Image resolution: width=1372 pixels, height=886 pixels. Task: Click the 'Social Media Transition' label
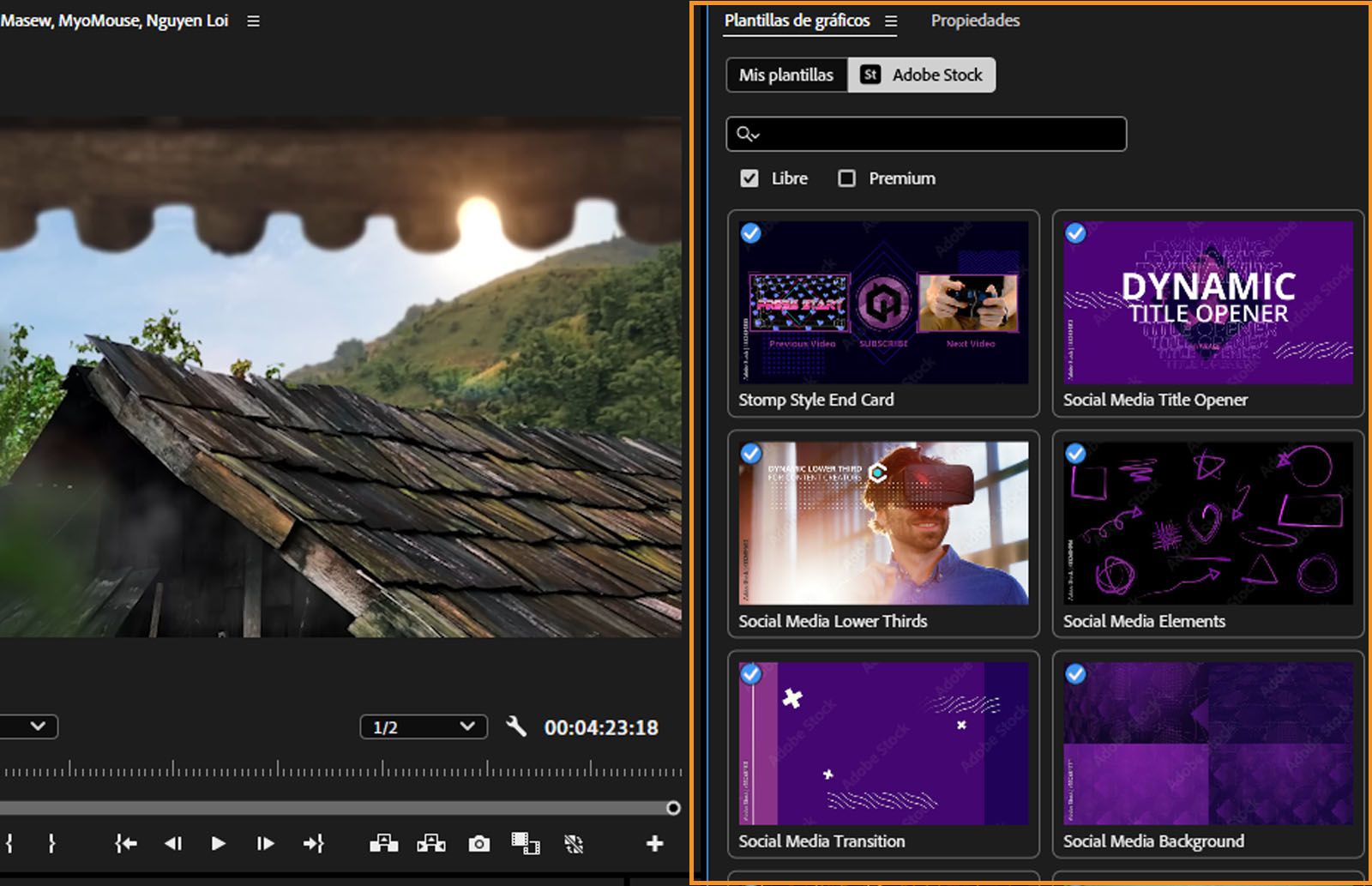pyautogui.click(x=821, y=841)
